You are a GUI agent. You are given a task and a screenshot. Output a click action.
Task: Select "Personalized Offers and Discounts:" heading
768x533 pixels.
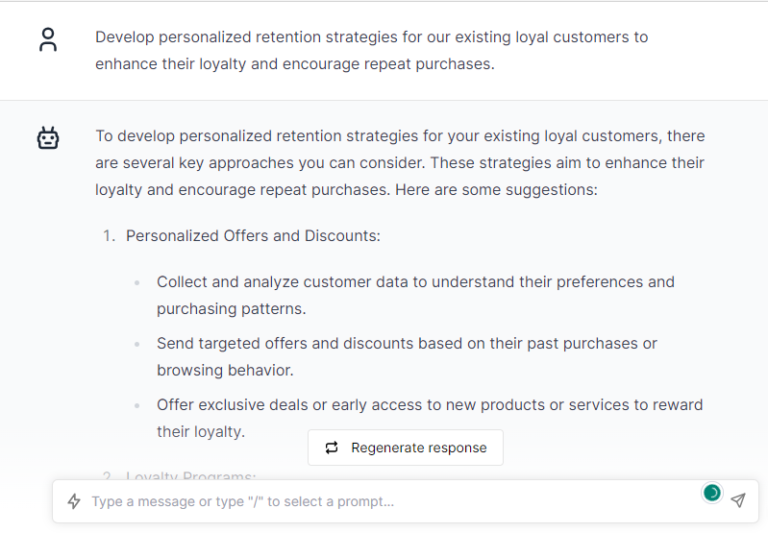[253, 236]
